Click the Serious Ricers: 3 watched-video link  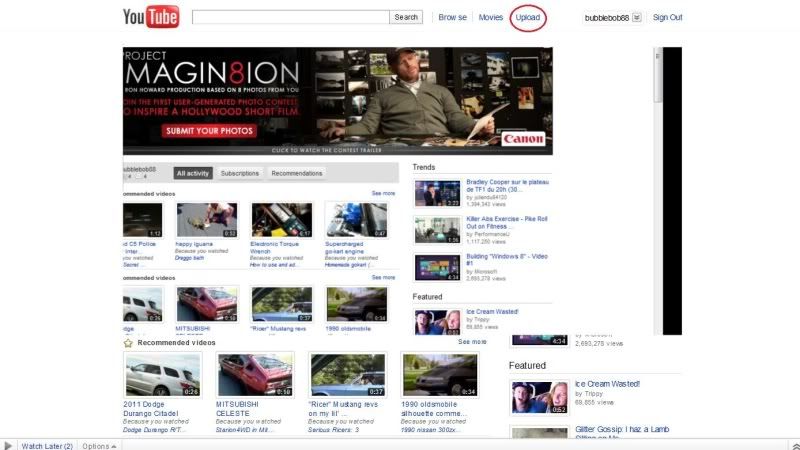click(x=334, y=430)
